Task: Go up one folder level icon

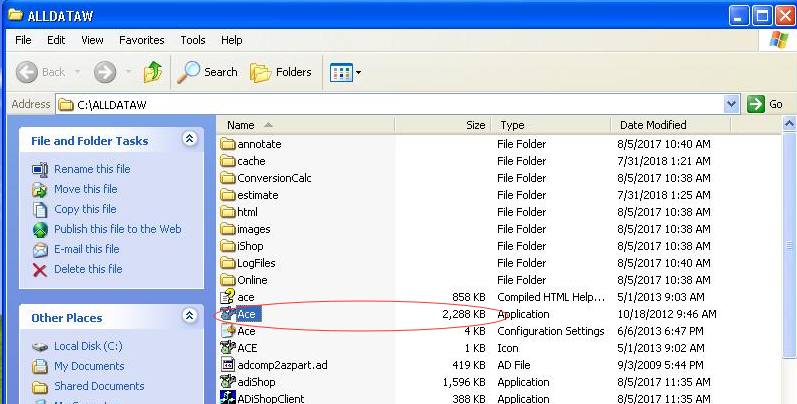Action: point(152,72)
